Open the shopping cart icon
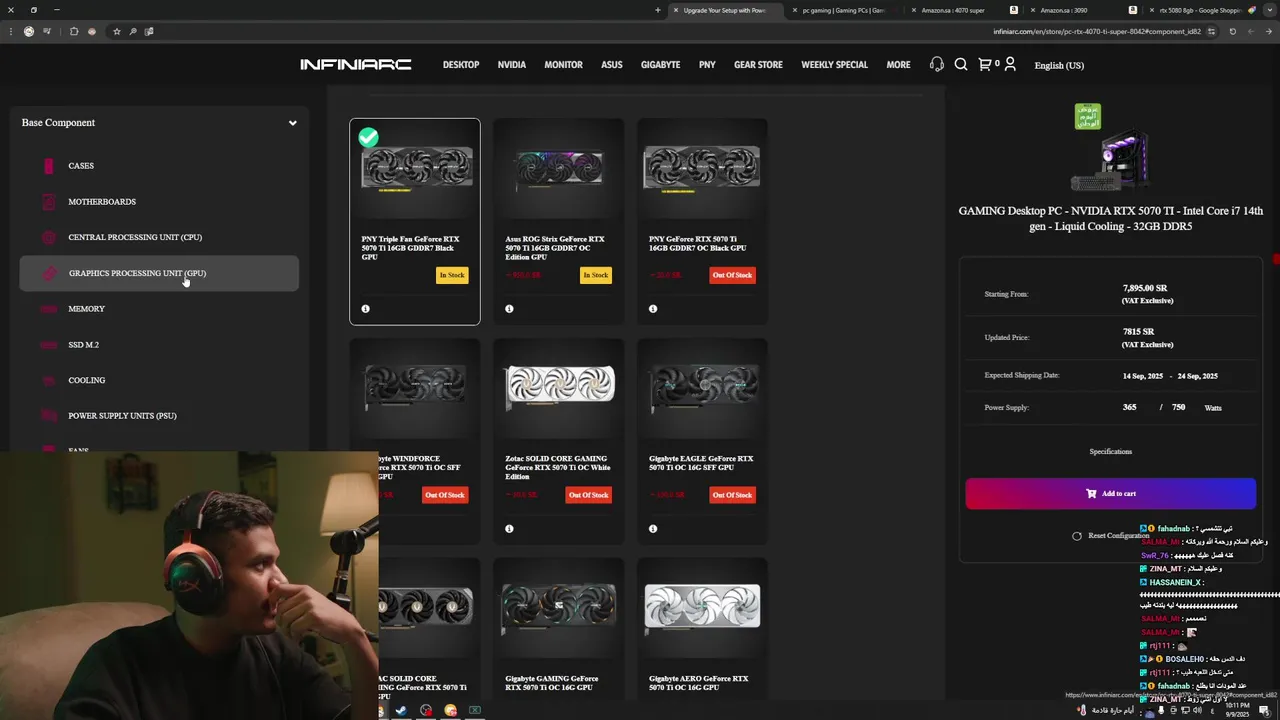 985,64
